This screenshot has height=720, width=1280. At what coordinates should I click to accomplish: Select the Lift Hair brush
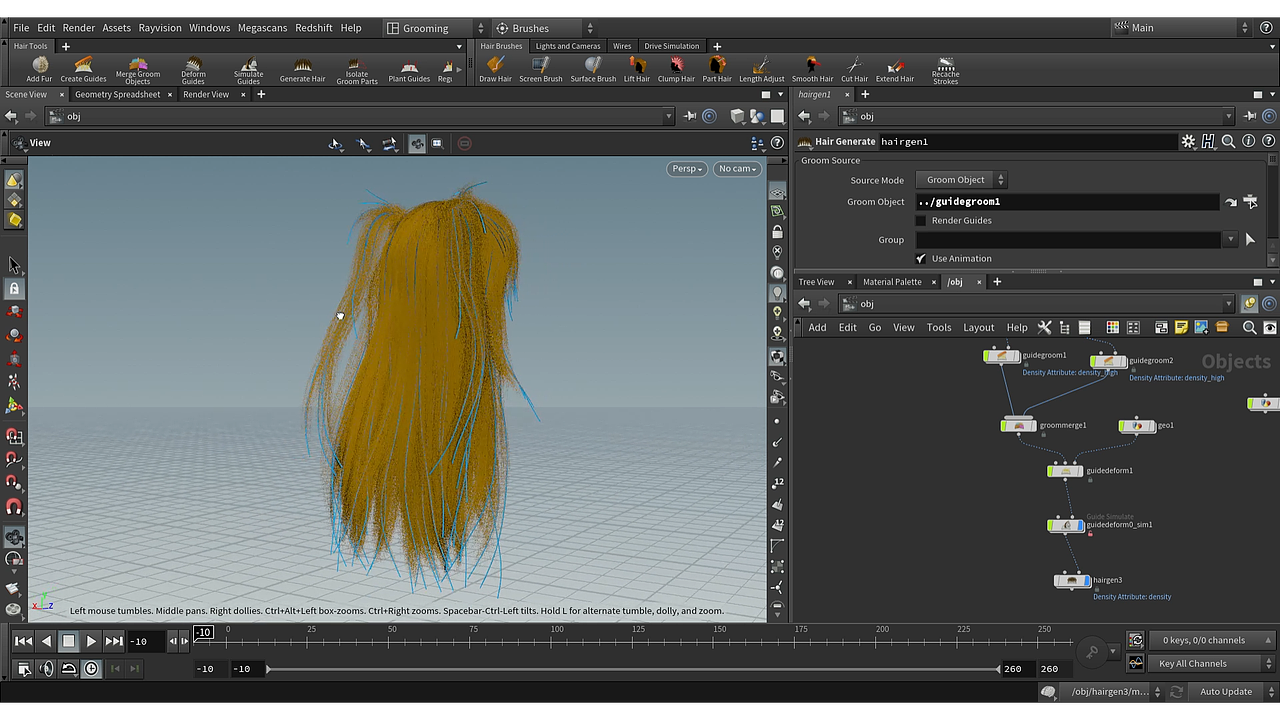(637, 69)
